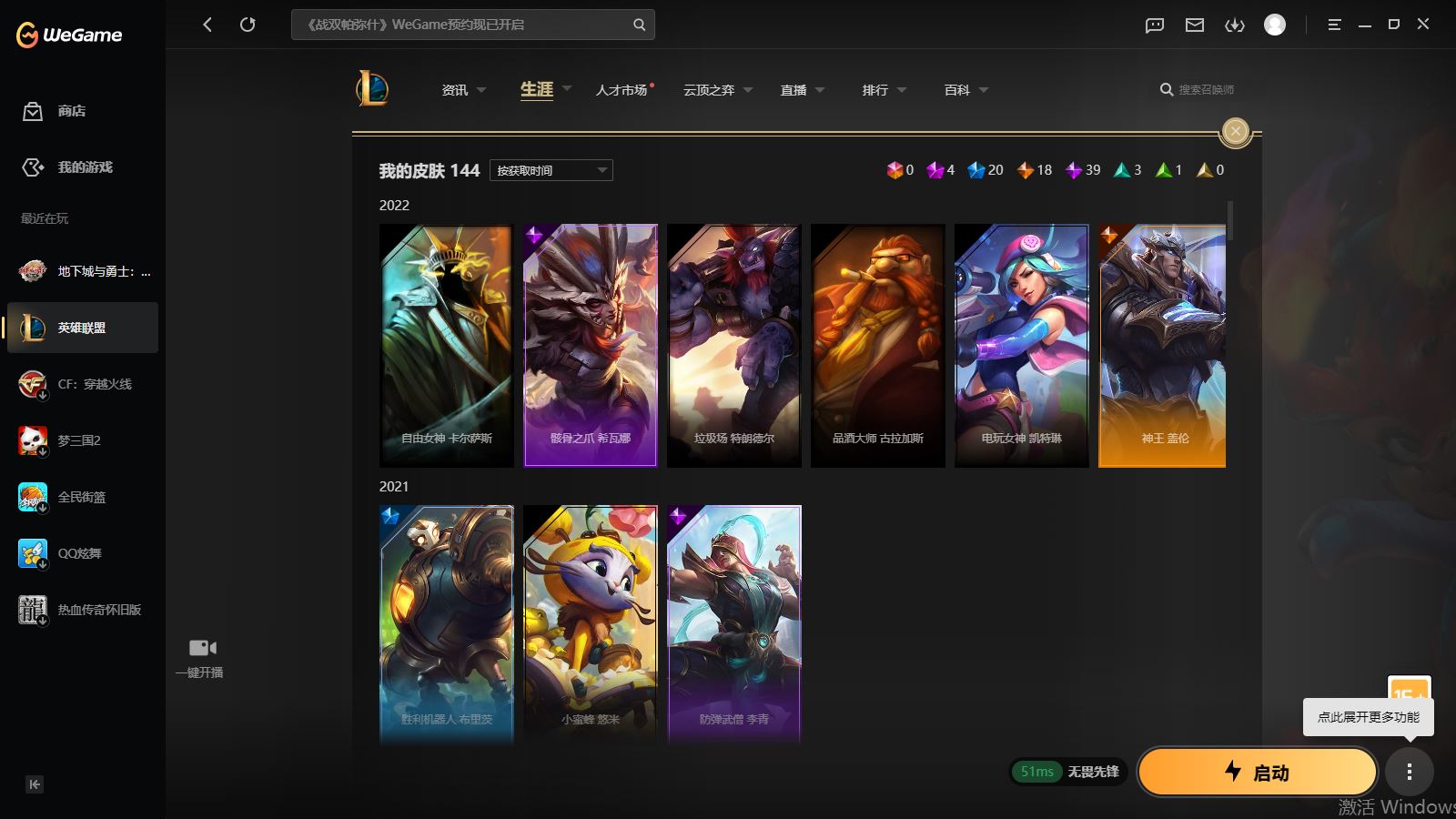Open the 电玩女神 凯特琳 skin card

pyautogui.click(x=1022, y=346)
